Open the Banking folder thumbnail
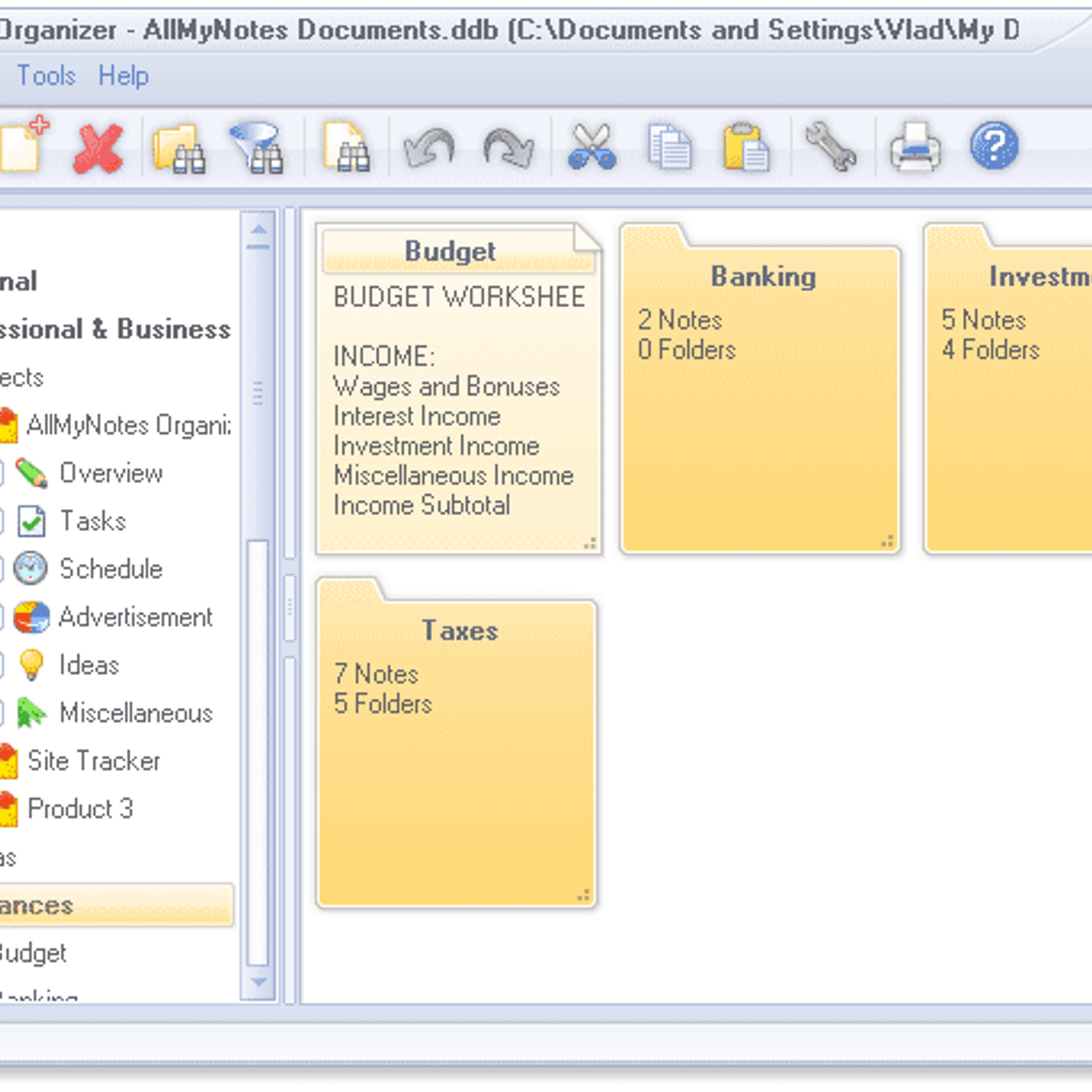 coord(760,389)
